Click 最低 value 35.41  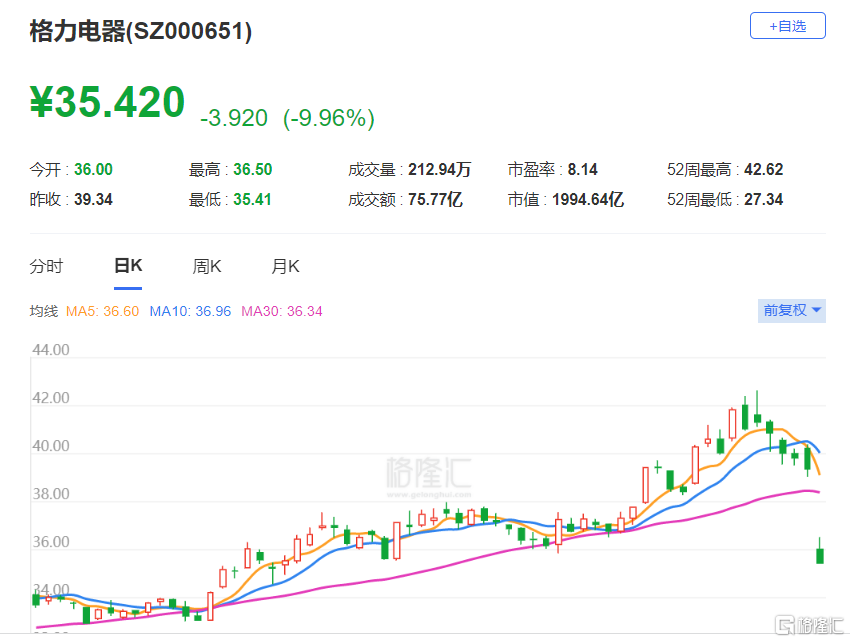pyautogui.click(x=252, y=199)
